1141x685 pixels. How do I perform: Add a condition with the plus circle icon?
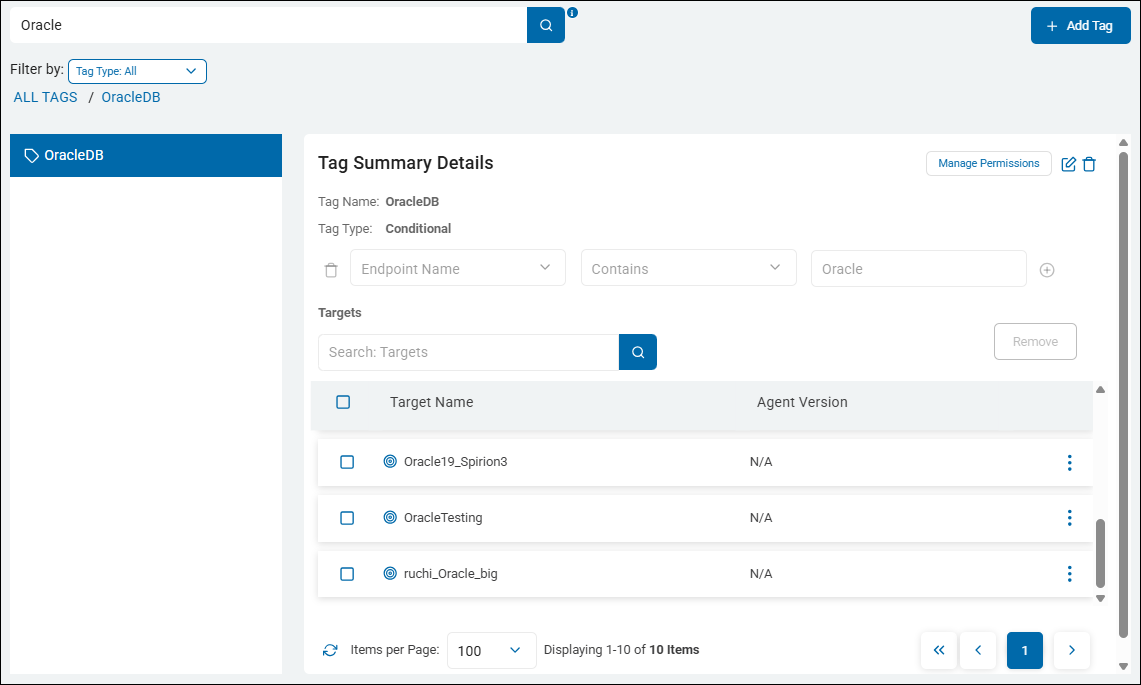click(1047, 270)
